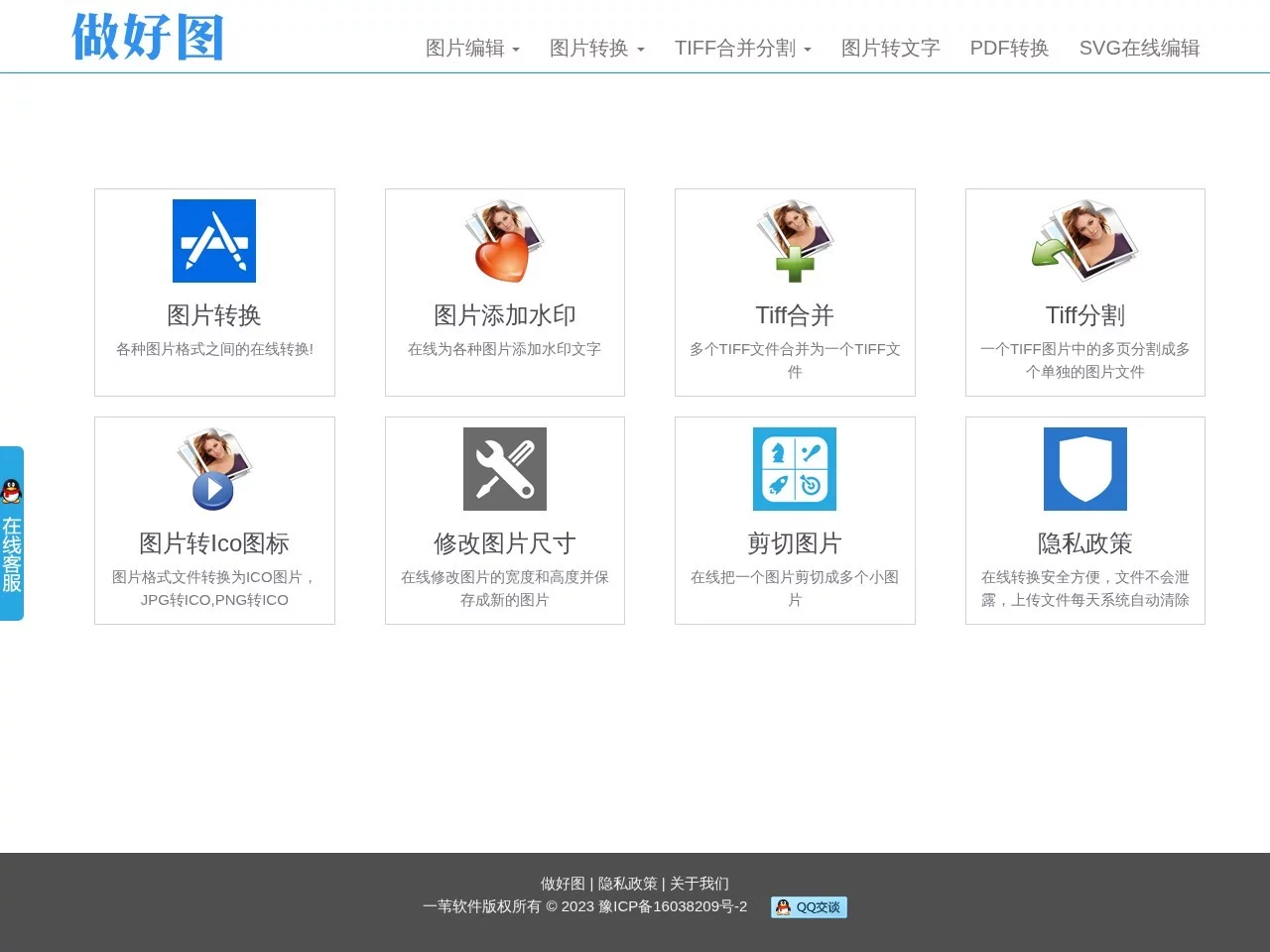Click the QQ交谈 chat button in footer
Viewport: 1270px width, 952px height.
pyautogui.click(x=808, y=907)
